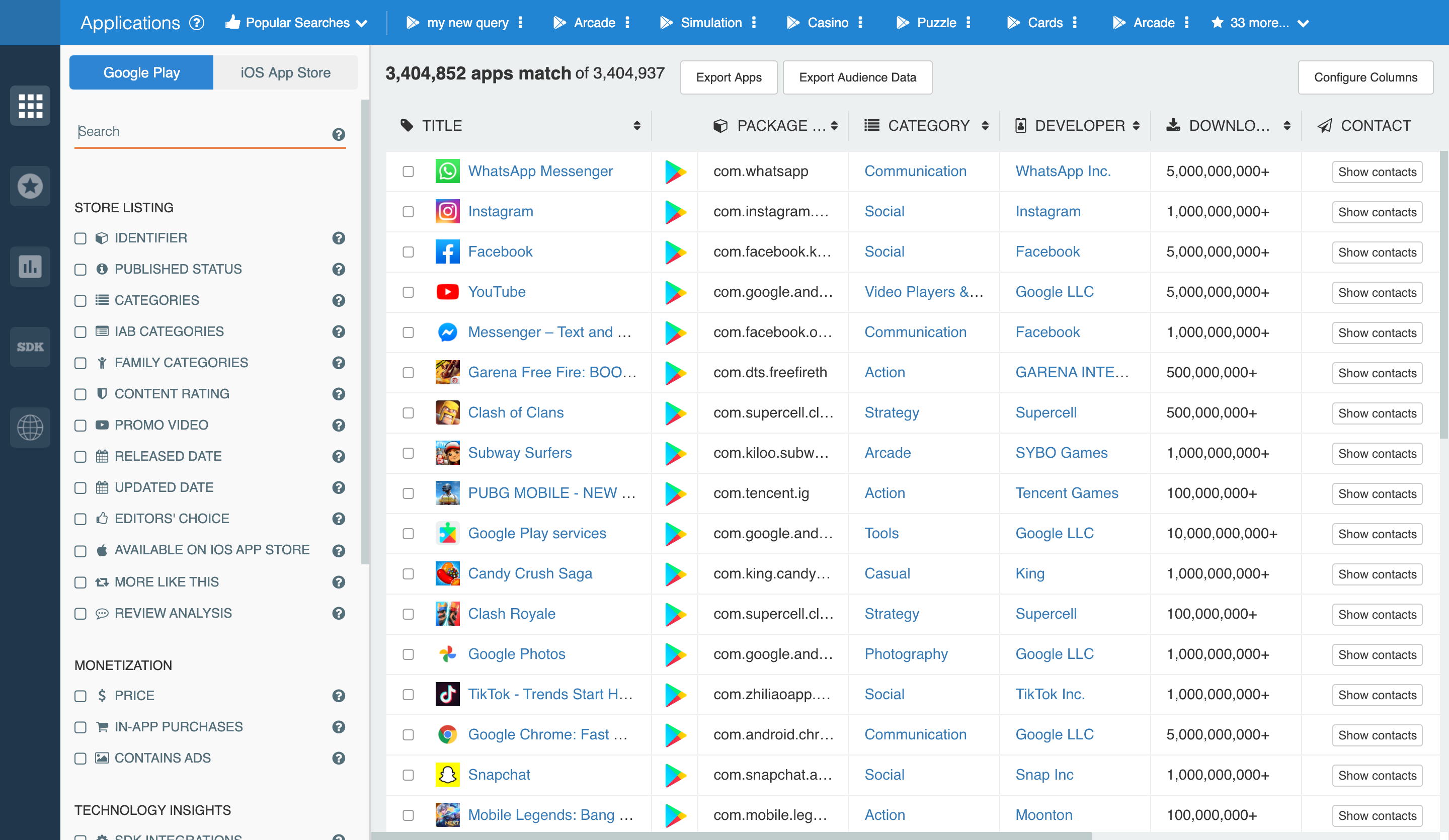Open the Simulation saved query
This screenshot has width=1449, height=840.
pyautogui.click(x=711, y=23)
